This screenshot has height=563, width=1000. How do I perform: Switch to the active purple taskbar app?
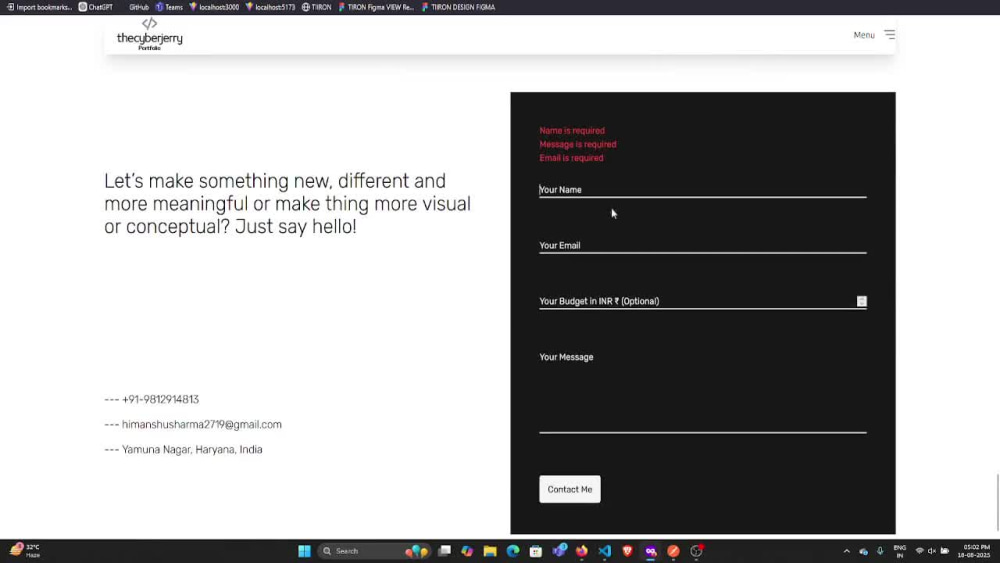tap(651, 551)
